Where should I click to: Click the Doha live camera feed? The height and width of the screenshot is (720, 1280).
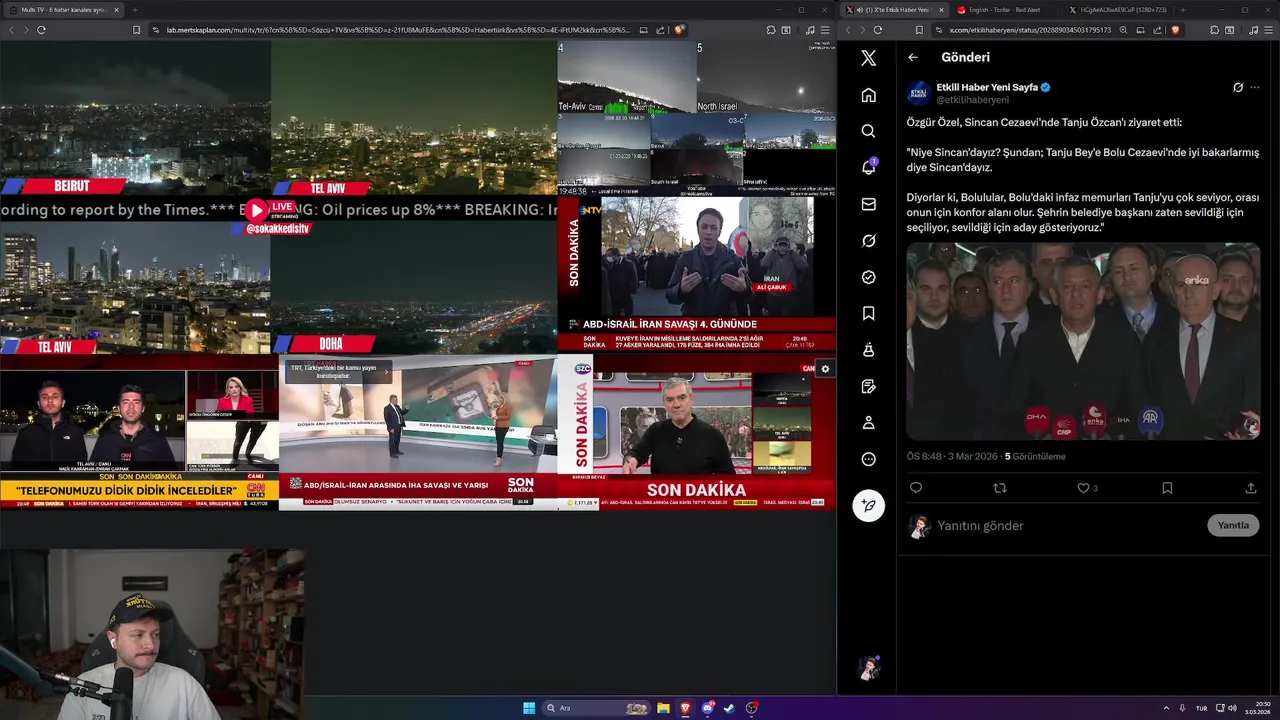point(414,287)
